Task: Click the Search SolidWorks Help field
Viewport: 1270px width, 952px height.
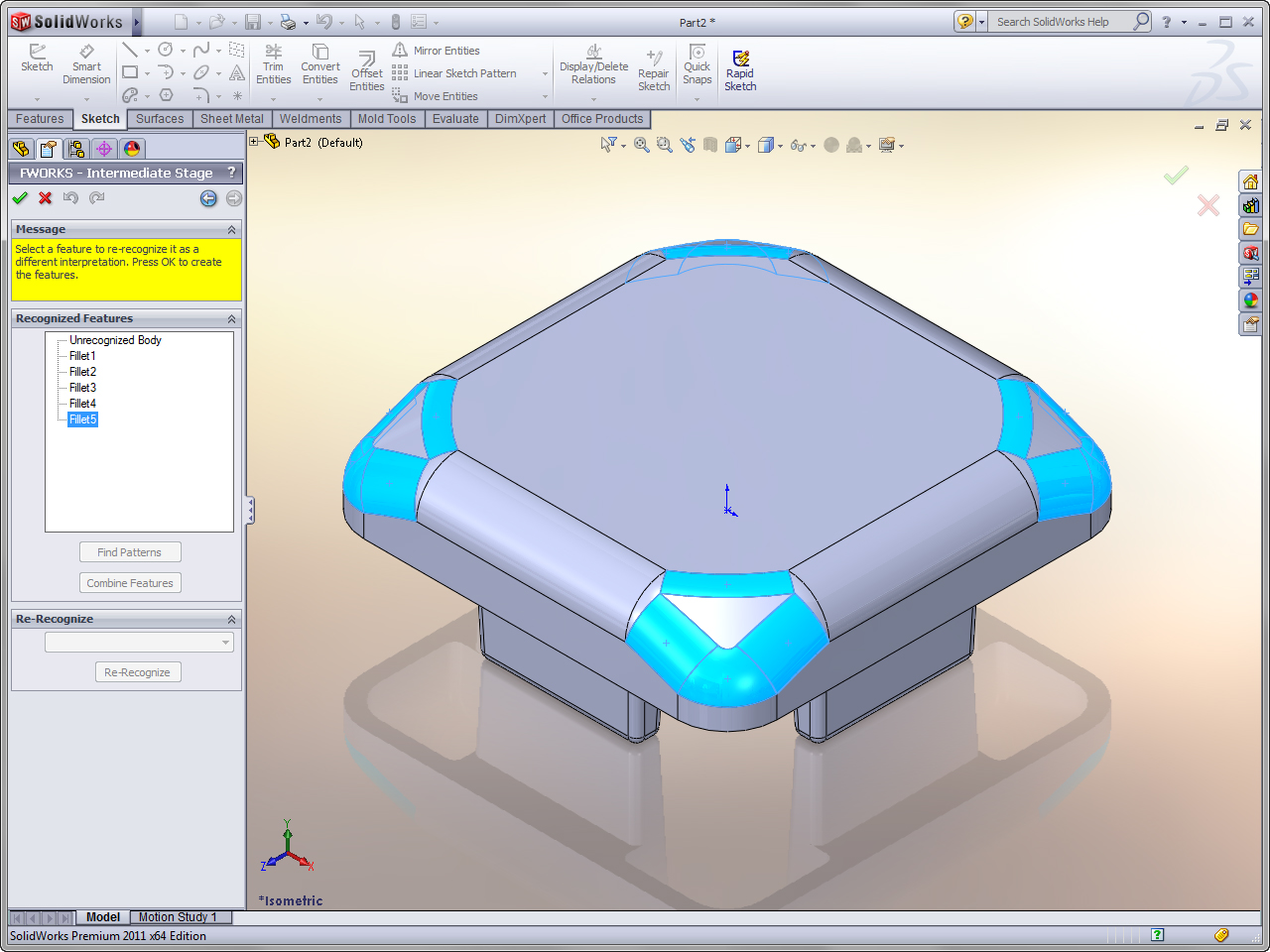Action: click(1062, 22)
